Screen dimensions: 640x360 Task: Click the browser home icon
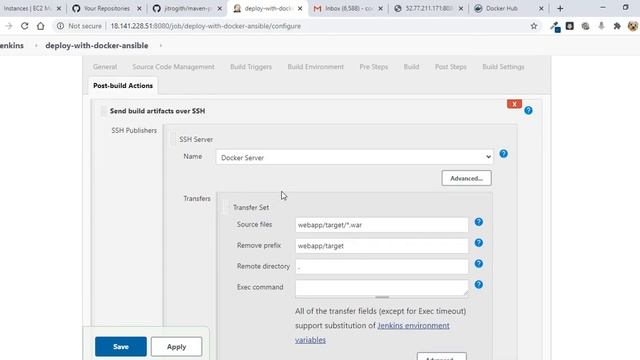pyautogui.click(x=40, y=26)
